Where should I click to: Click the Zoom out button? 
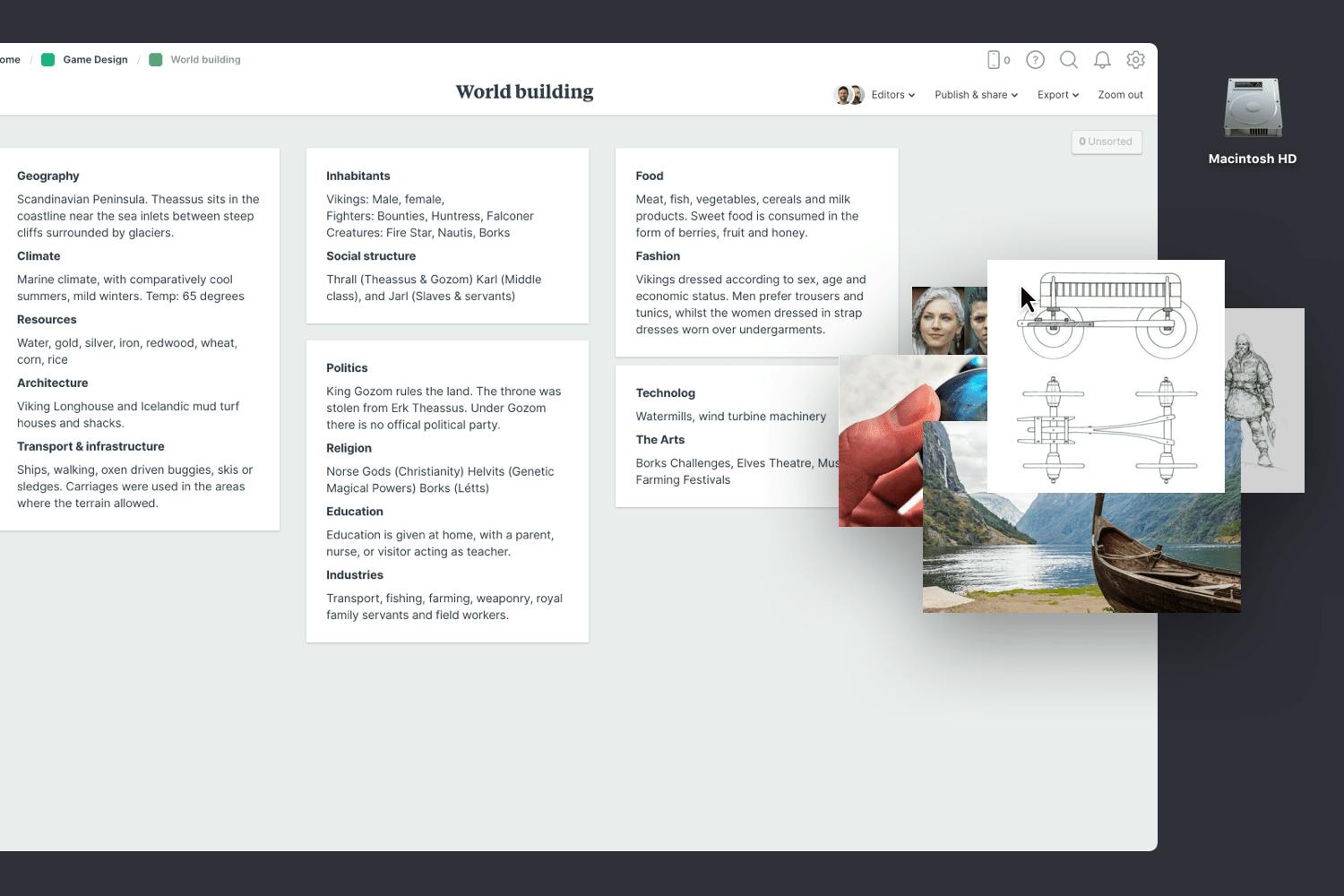[x=1120, y=94]
